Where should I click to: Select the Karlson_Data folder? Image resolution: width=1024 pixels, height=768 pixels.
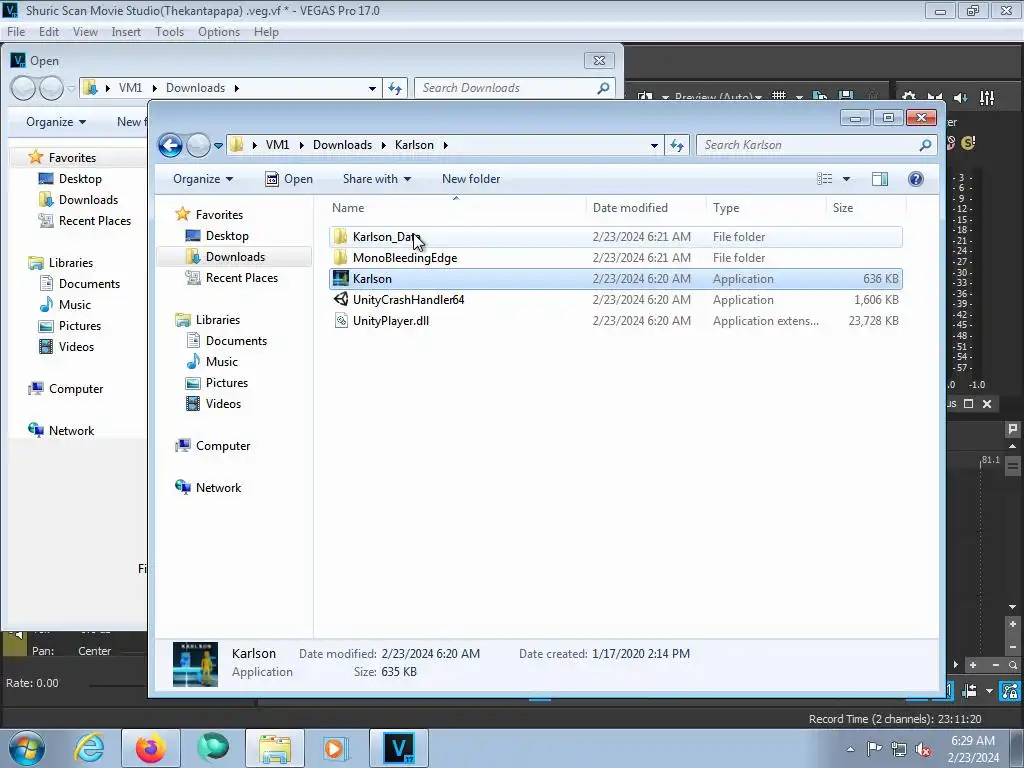616,237
